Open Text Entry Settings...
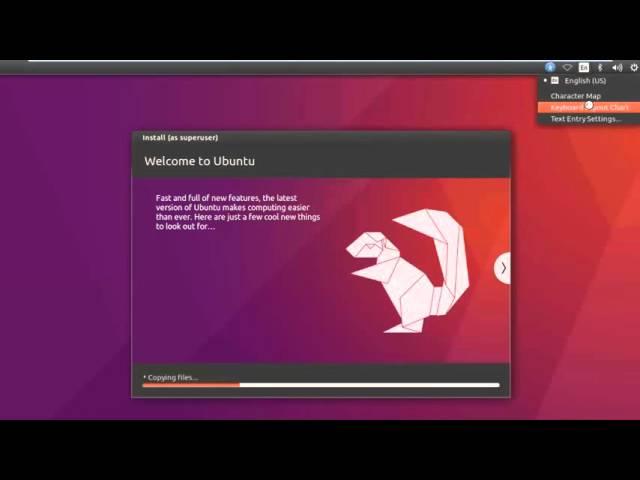The width and height of the screenshot is (640, 480). [x=585, y=119]
